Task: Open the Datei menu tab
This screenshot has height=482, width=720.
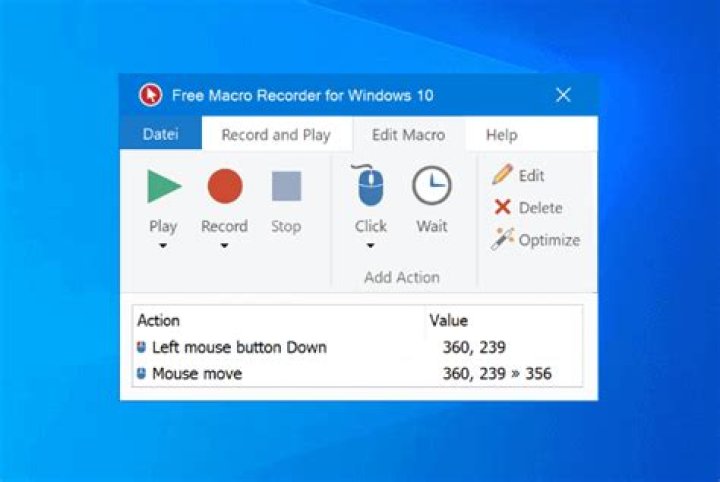Action: coord(161,134)
